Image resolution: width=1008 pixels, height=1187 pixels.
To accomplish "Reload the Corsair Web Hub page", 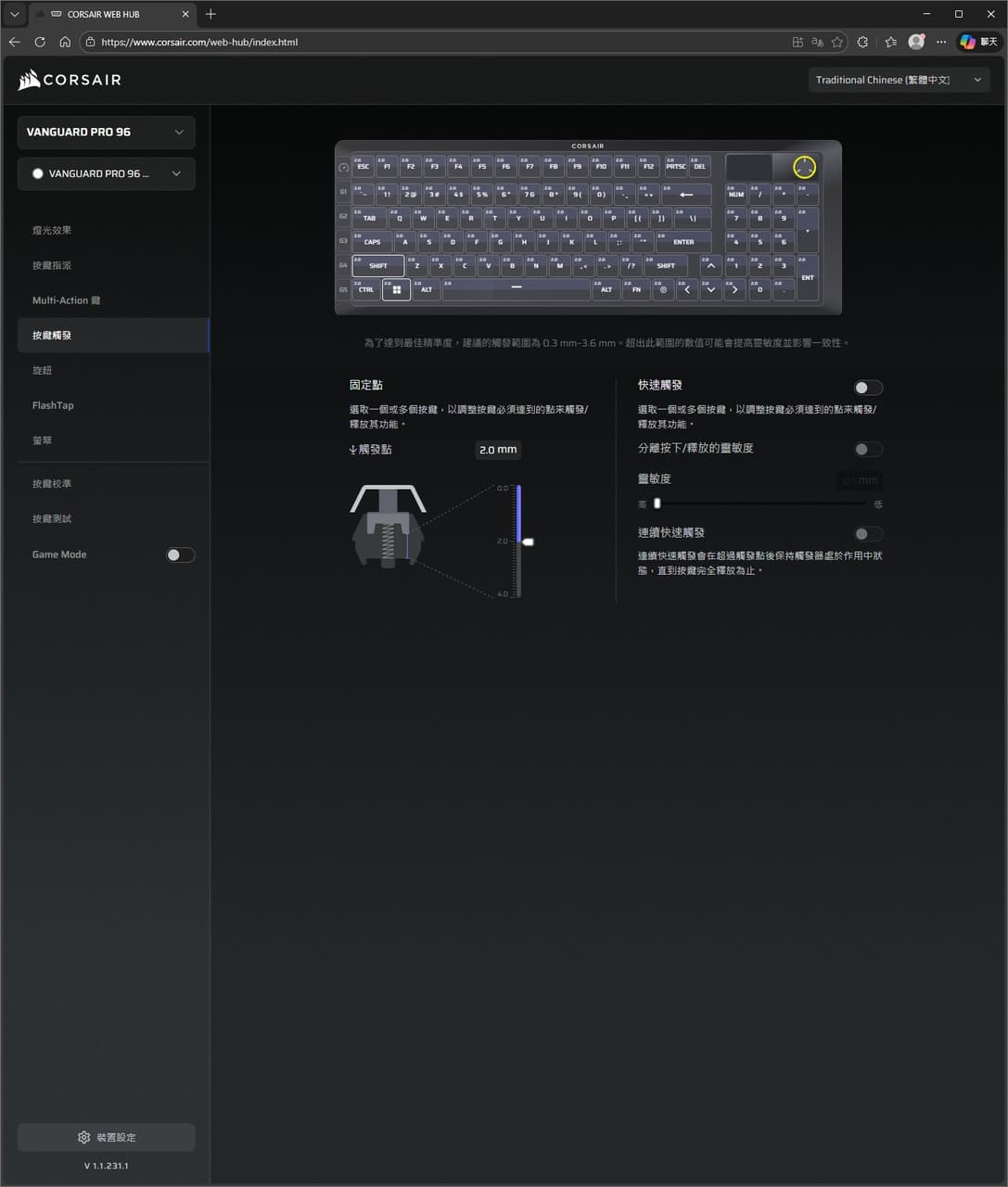I will (x=40, y=42).
